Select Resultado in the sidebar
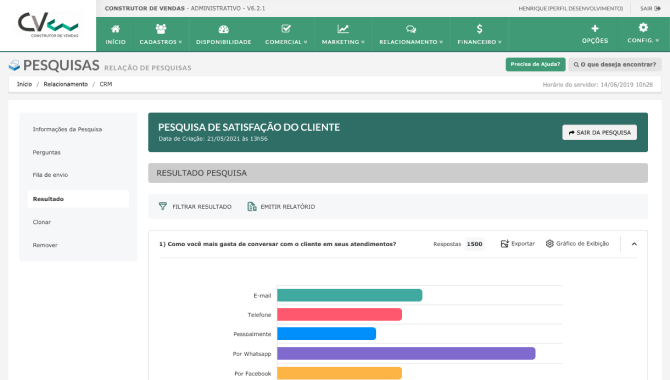Screen dimensions: 670x380 [78, 199]
